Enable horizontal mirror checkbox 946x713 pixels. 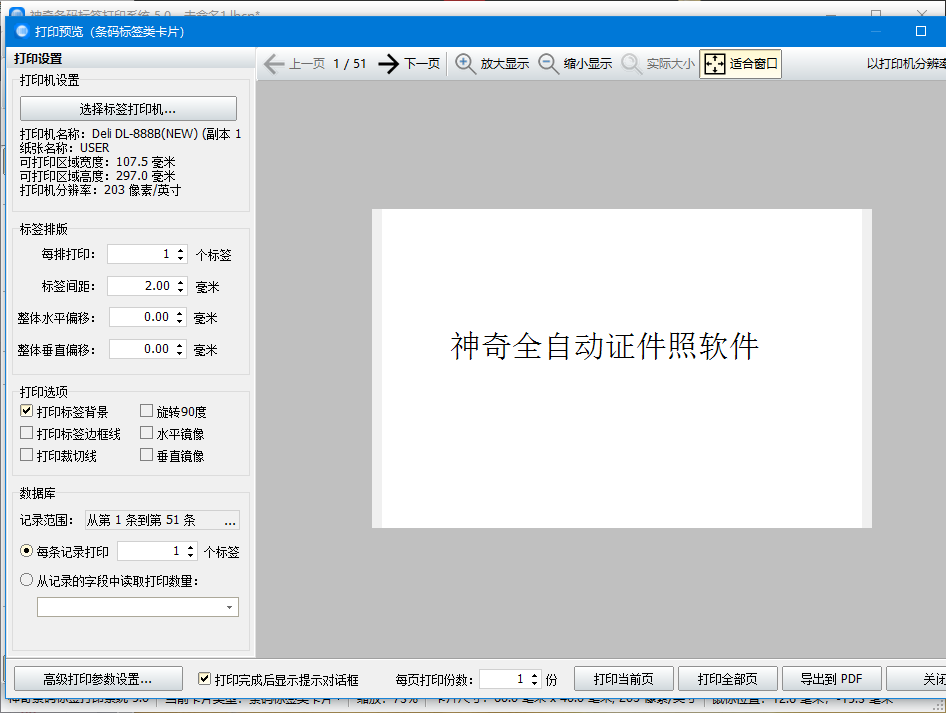[x=146, y=433]
